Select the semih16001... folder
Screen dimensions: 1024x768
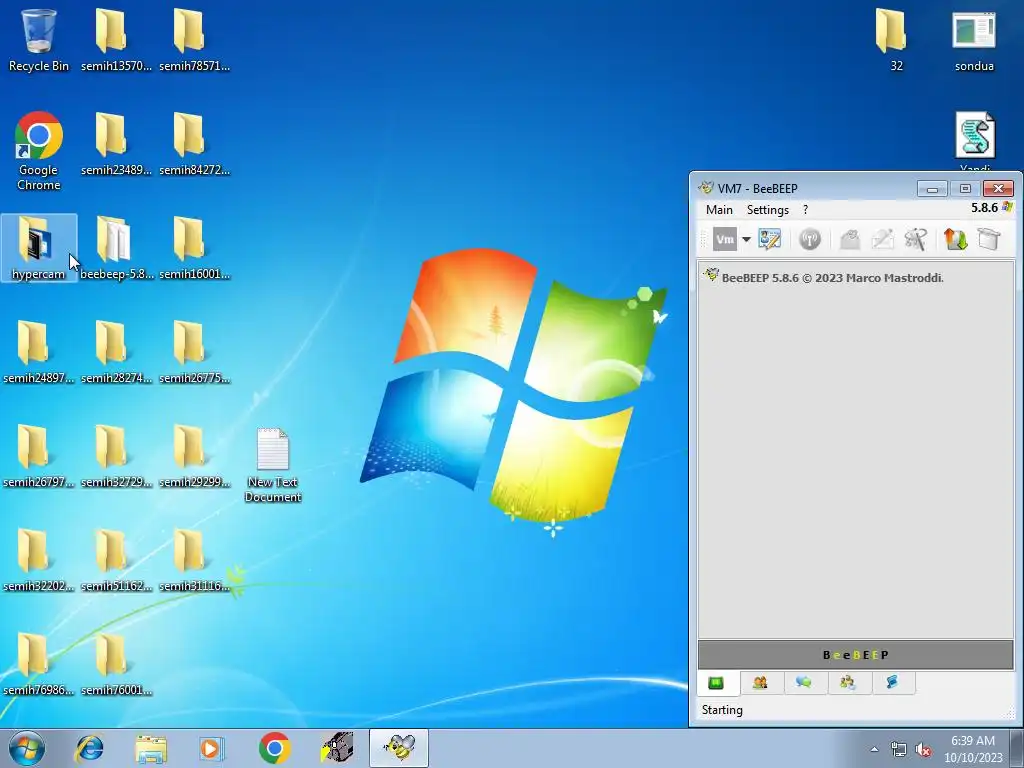[194, 248]
